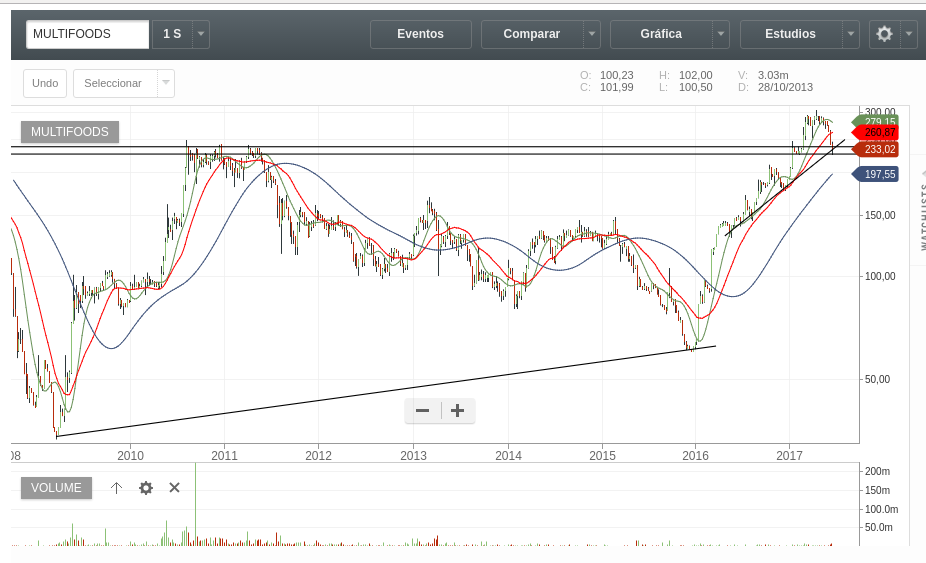Click the Undo button
926x563 pixels.
coord(45,83)
